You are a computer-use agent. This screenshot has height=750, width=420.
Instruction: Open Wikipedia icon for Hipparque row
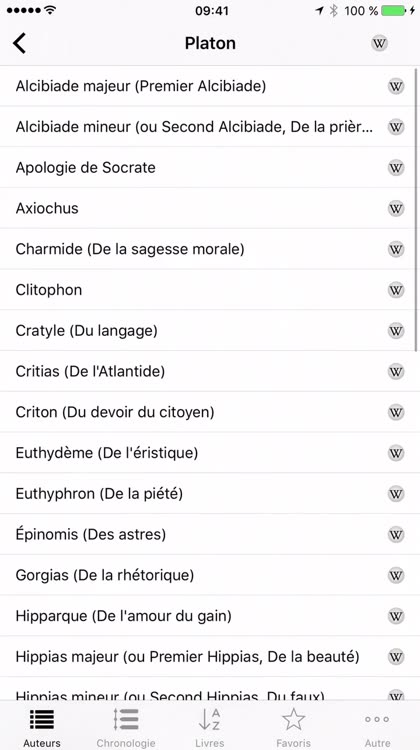(396, 615)
